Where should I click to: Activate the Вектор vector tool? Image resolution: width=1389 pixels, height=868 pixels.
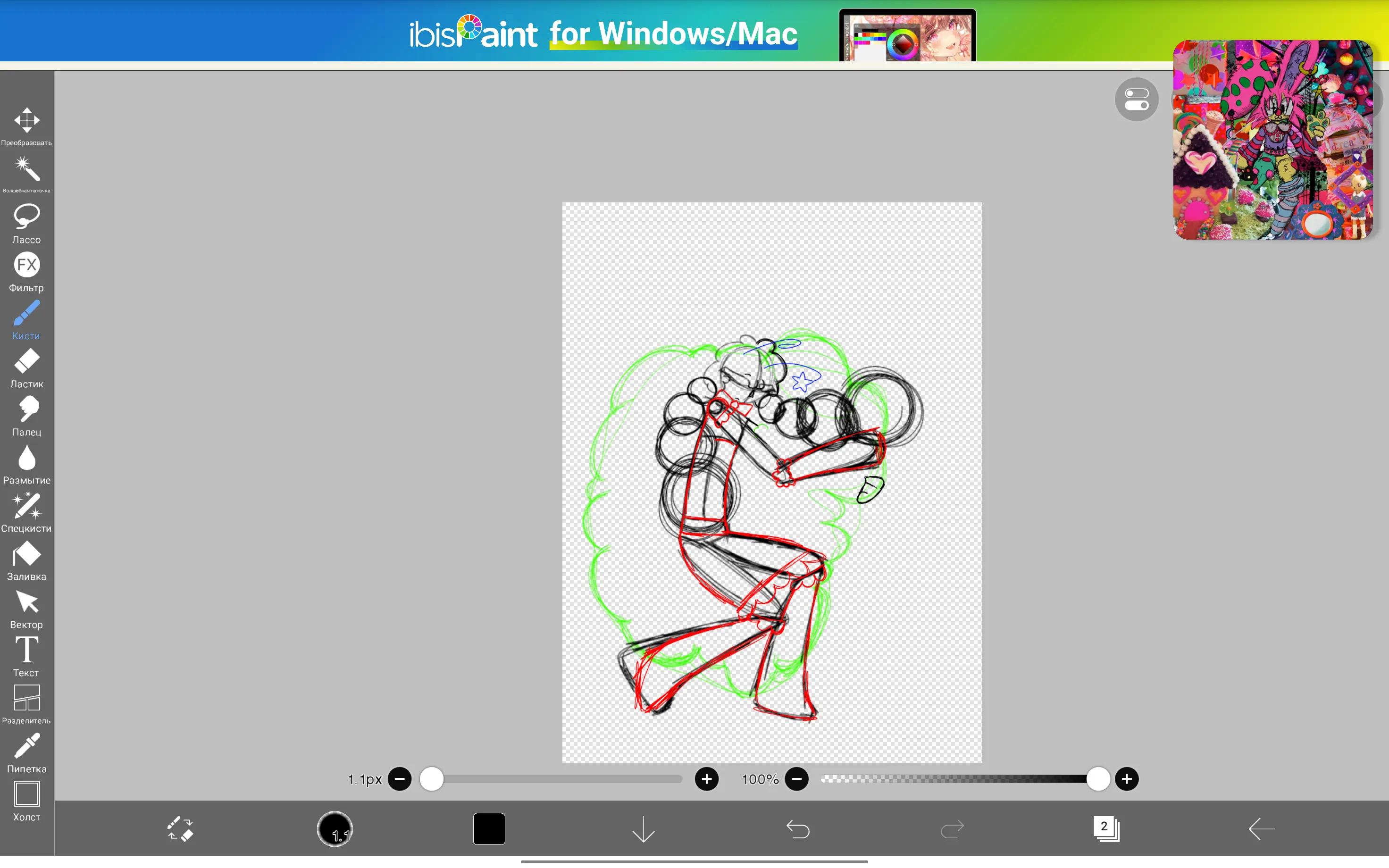coord(26,609)
